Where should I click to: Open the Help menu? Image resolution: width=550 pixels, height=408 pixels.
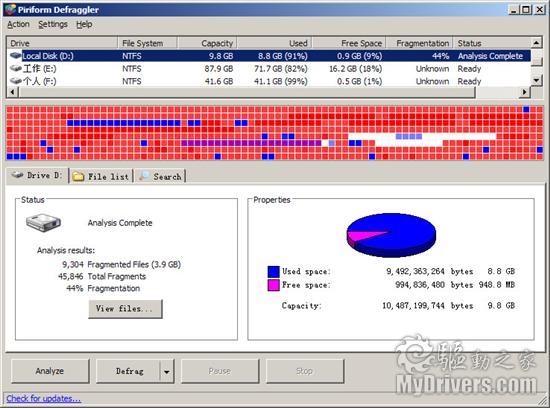point(84,24)
